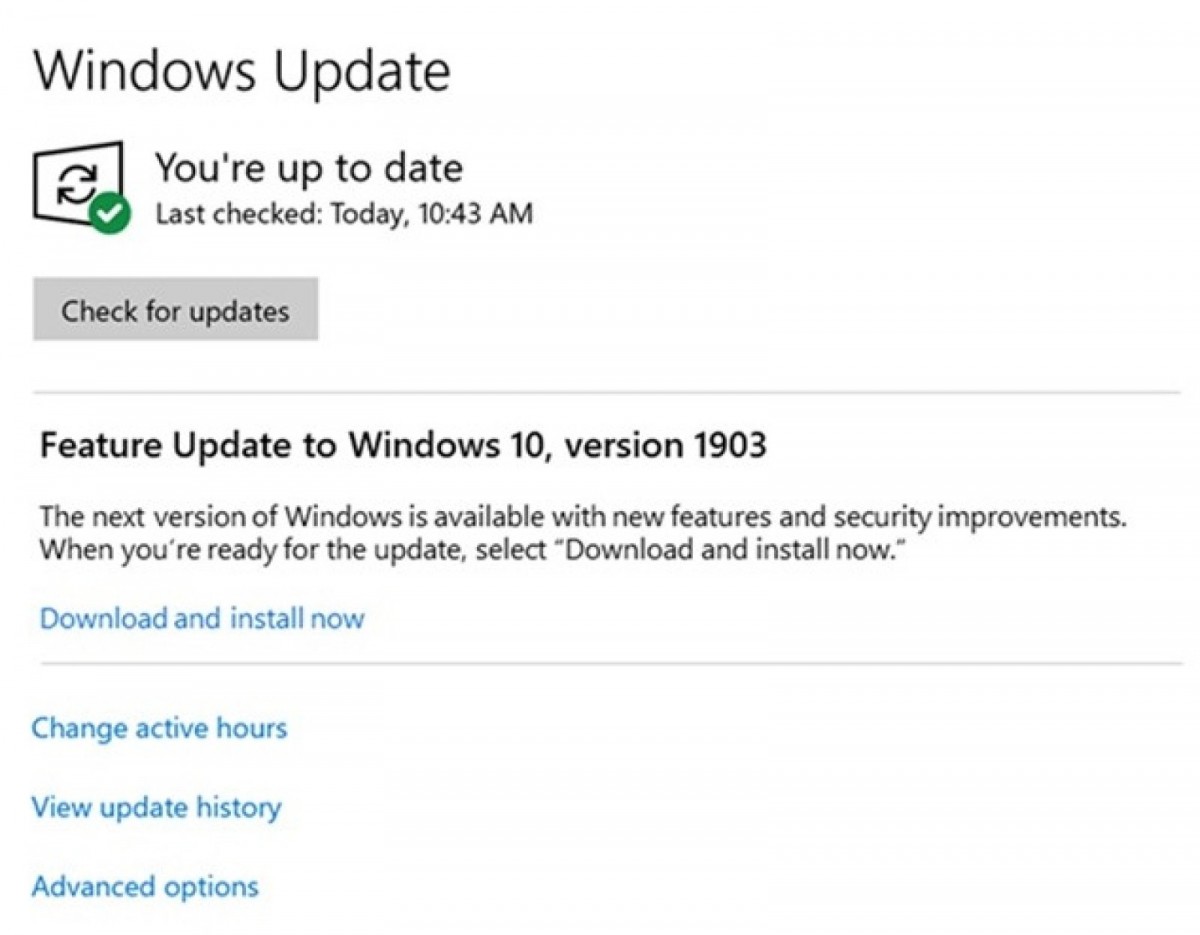Open View update history
This screenshot has height=935, width=1200.
(156, 807)
